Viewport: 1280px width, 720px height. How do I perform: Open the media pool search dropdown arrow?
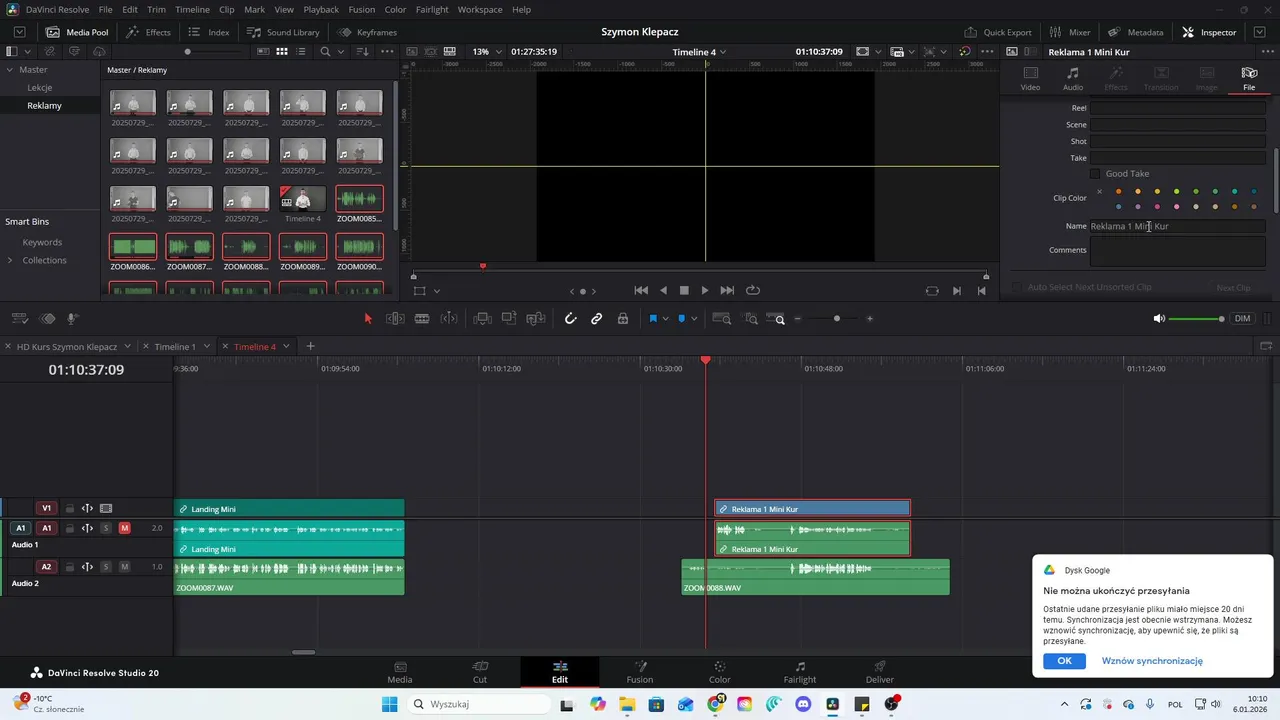[x=340, y=51]
